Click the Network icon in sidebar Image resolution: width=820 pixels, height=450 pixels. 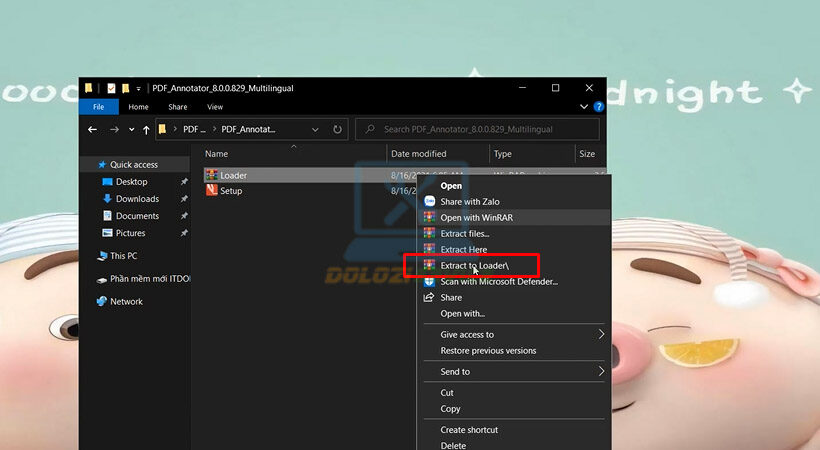tap(102, 301)
